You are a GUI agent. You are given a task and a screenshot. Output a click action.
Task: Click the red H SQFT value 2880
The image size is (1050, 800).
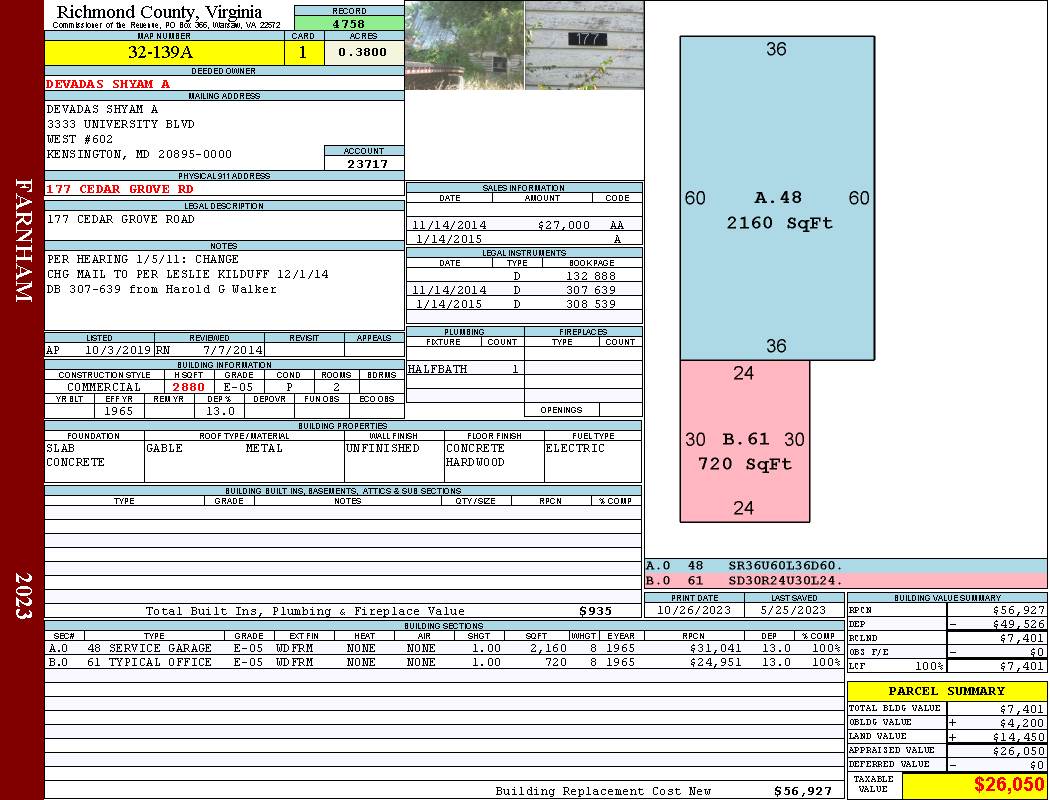click(188, 387)
